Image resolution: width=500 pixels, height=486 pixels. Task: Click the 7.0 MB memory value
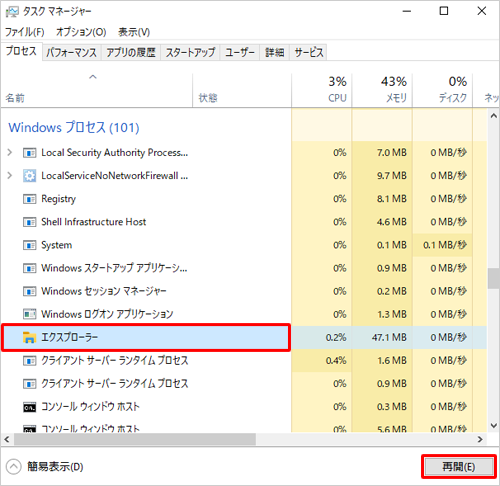click(392, 153)
